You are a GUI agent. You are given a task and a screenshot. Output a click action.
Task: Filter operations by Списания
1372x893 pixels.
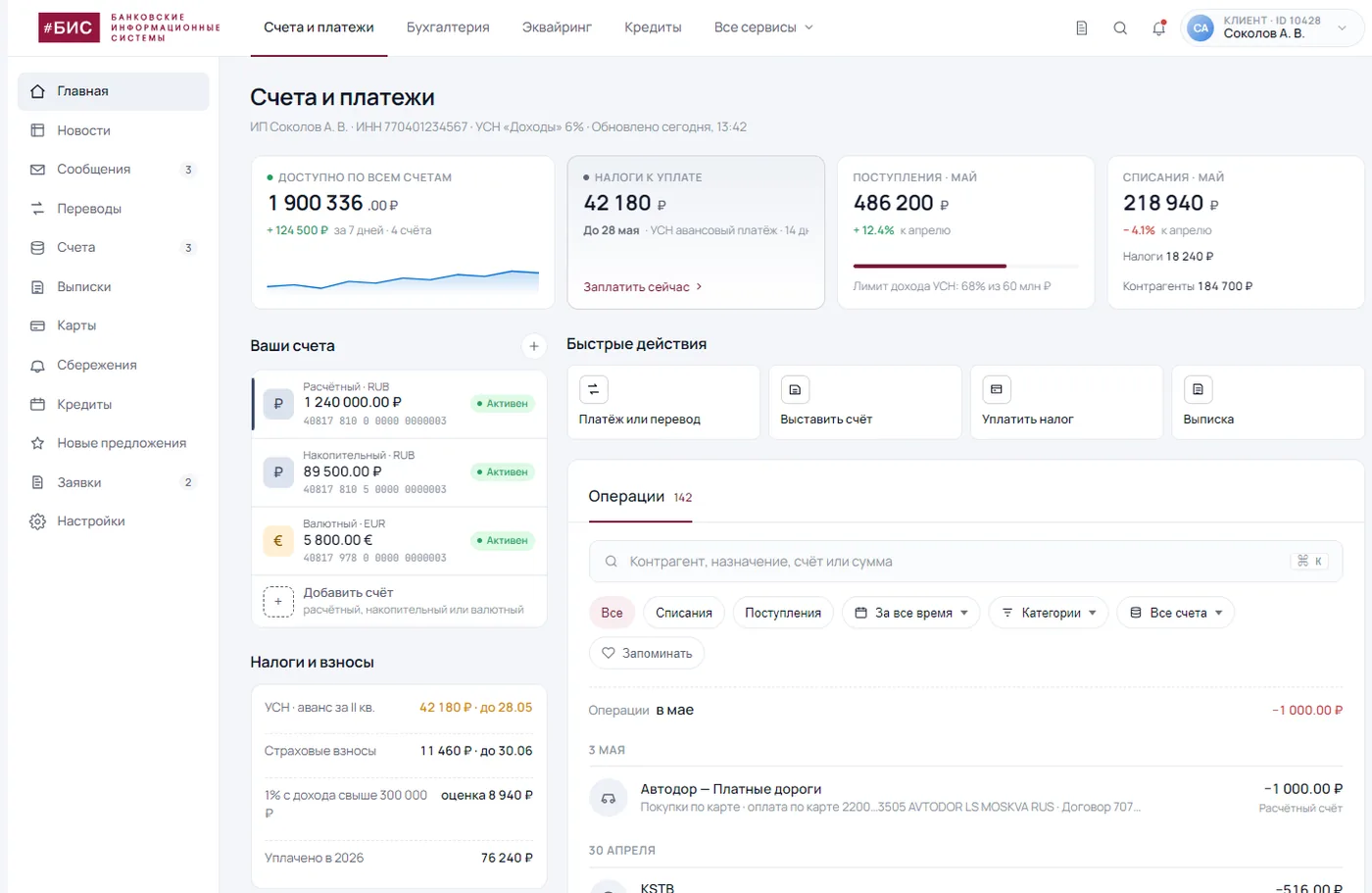click(x=684, y=613)
